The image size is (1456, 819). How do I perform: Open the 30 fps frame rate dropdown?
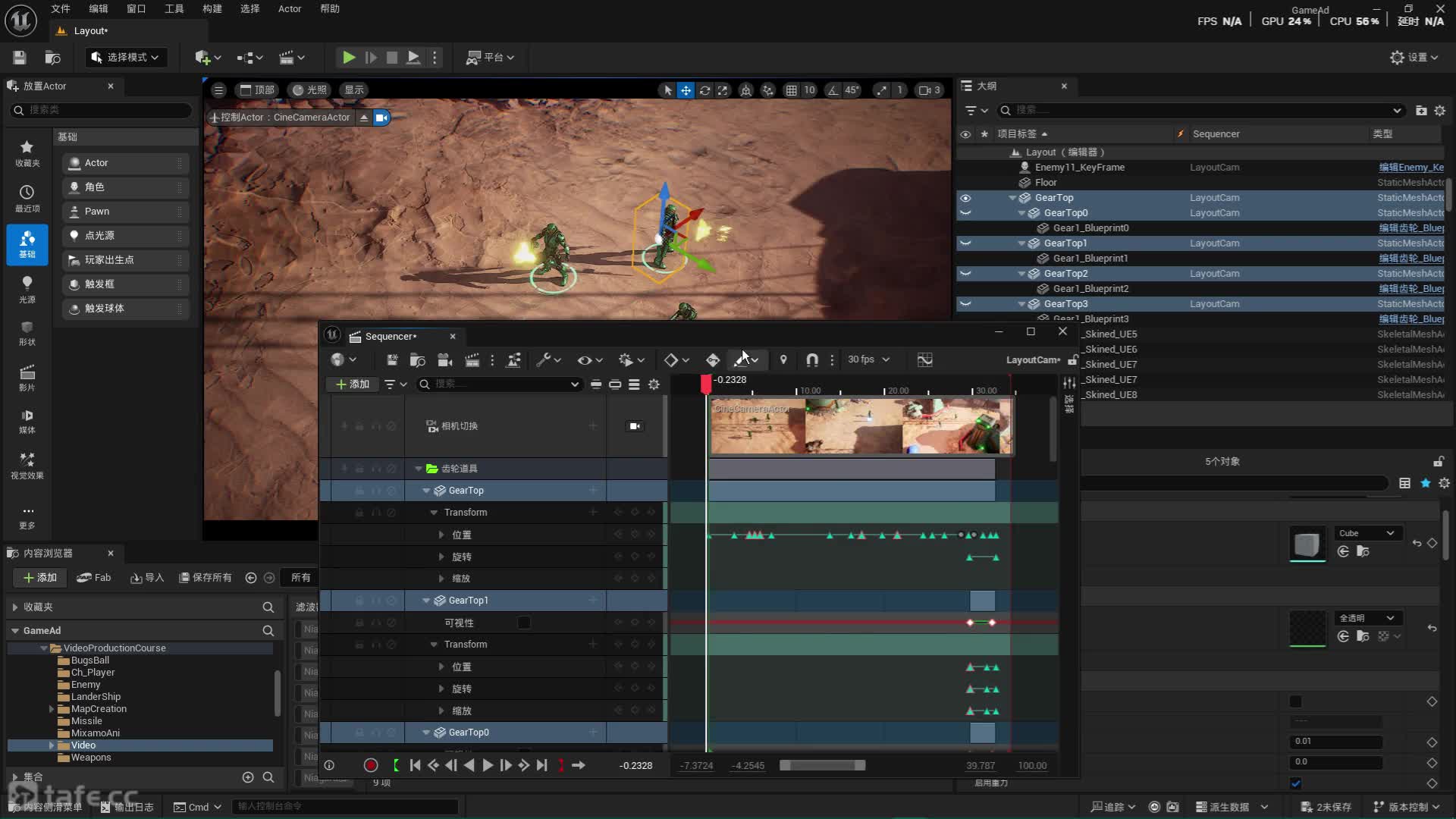pyautogui.click(x=868, y=359)
